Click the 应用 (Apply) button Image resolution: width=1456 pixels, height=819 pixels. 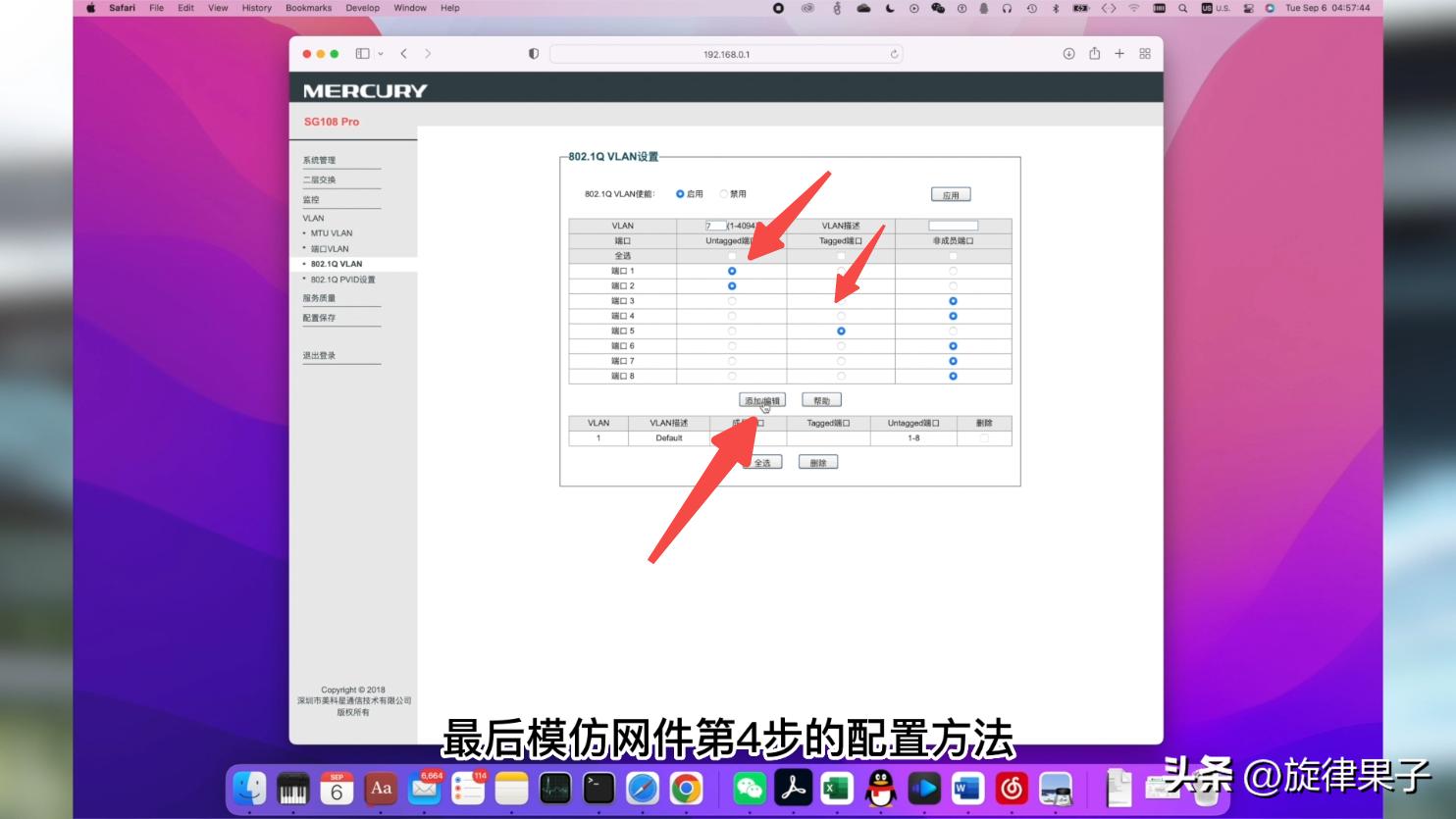click(950, 193)
